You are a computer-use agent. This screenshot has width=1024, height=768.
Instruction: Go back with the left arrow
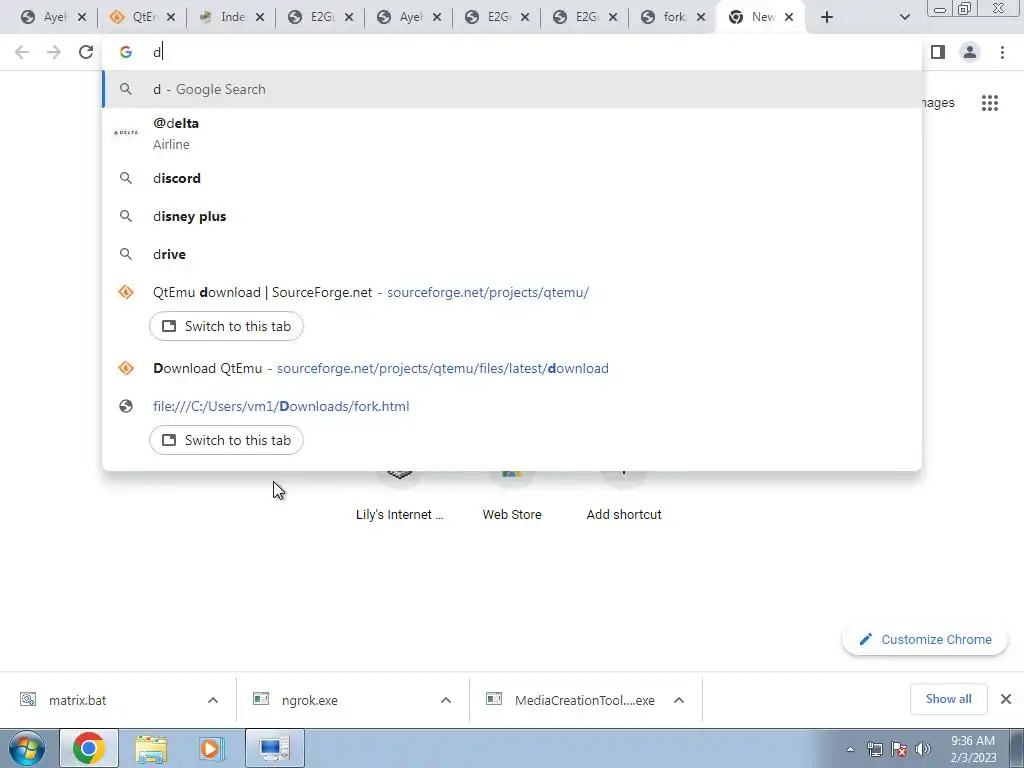(x=22, y=52)
